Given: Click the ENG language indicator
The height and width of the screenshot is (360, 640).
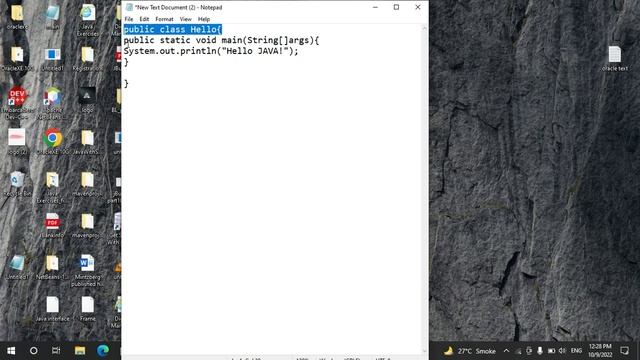Looking at the screenshot, I should [x=576, y=351].
